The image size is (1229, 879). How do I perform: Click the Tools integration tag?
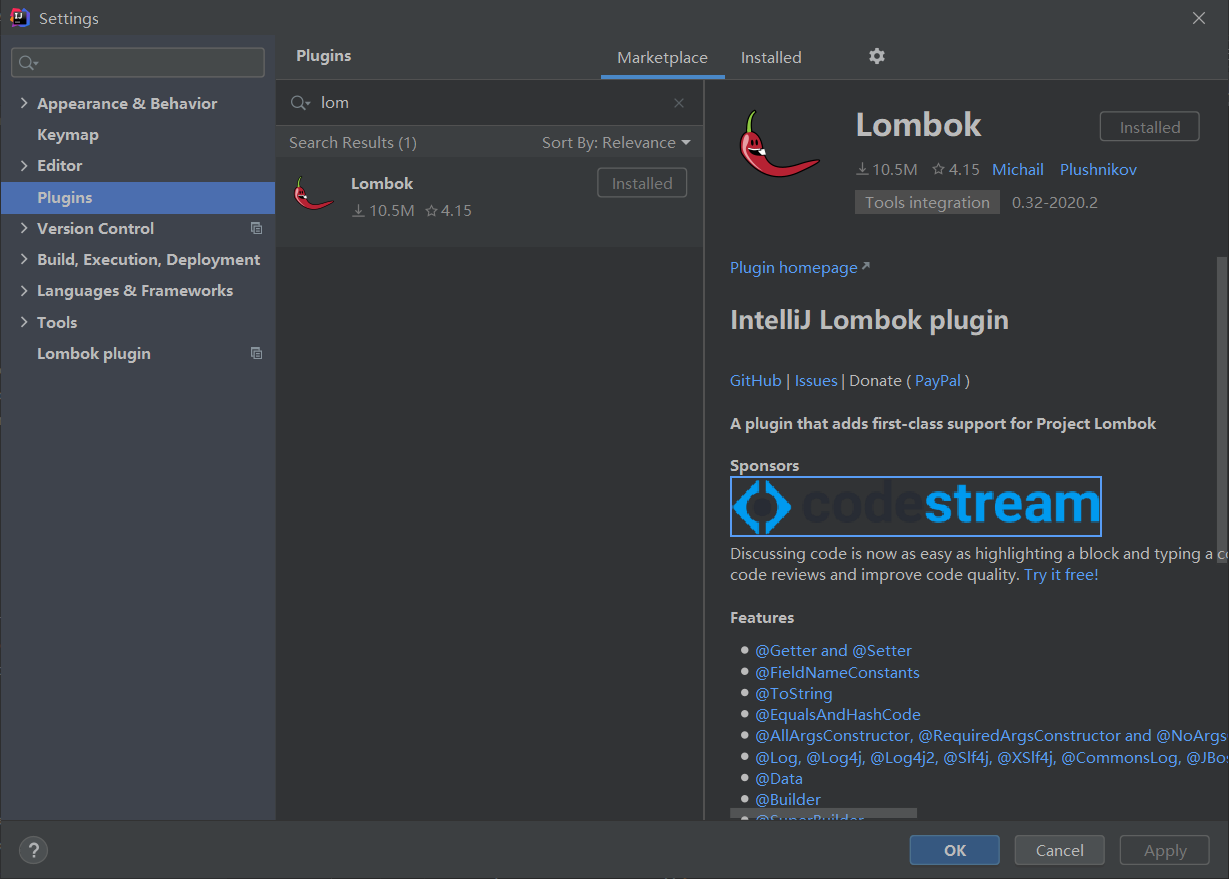click(927, 202)
